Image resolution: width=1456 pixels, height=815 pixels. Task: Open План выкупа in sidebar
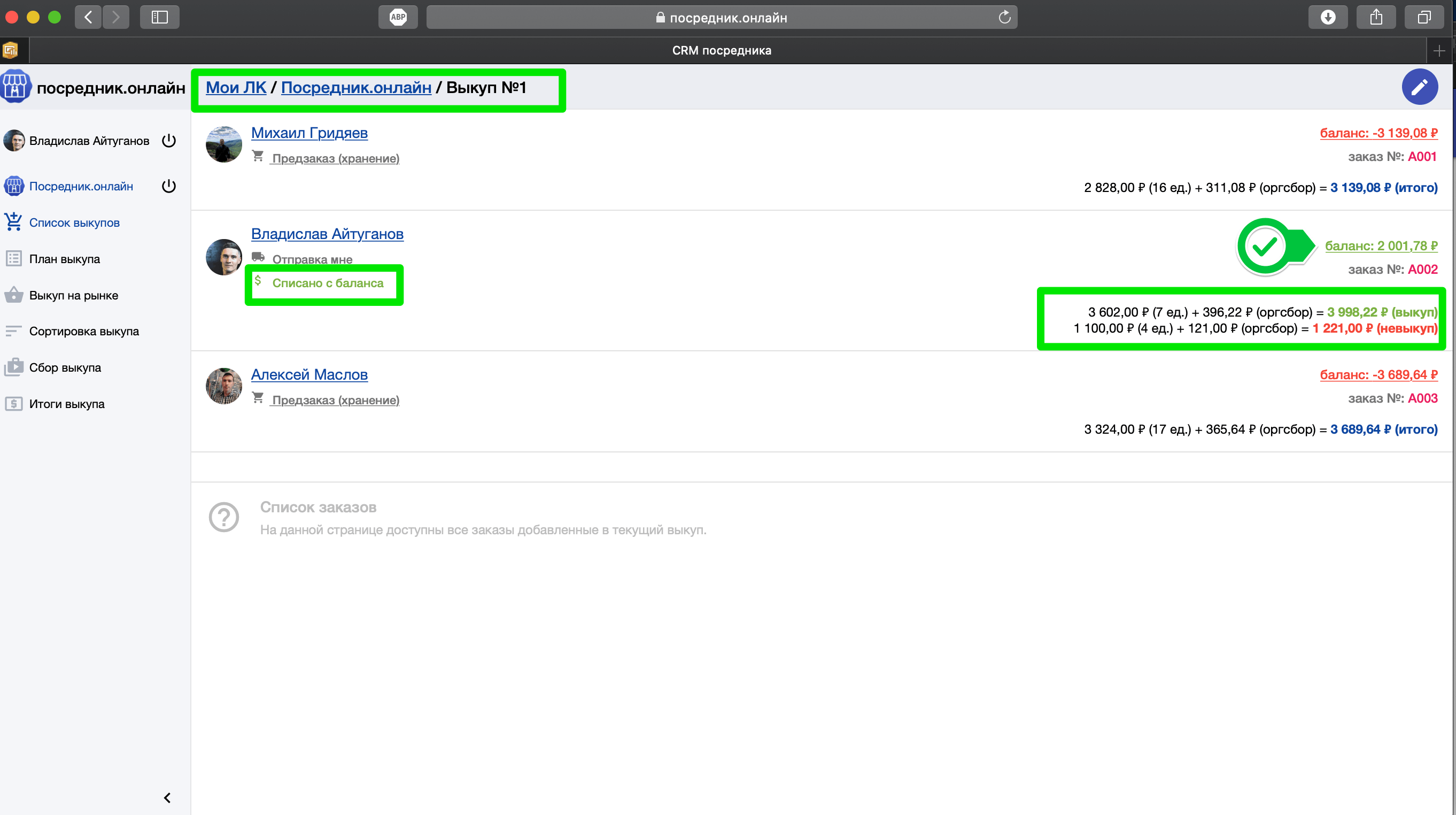(x=65, y=259)
